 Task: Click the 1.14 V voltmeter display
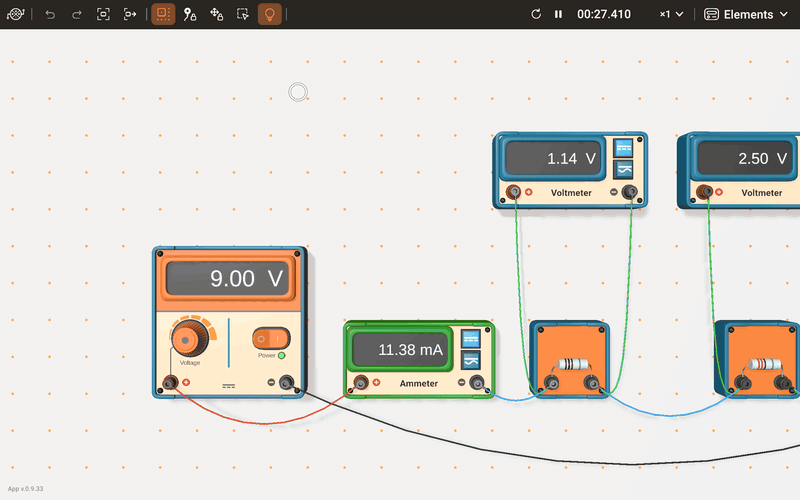(x=553, y=159)
